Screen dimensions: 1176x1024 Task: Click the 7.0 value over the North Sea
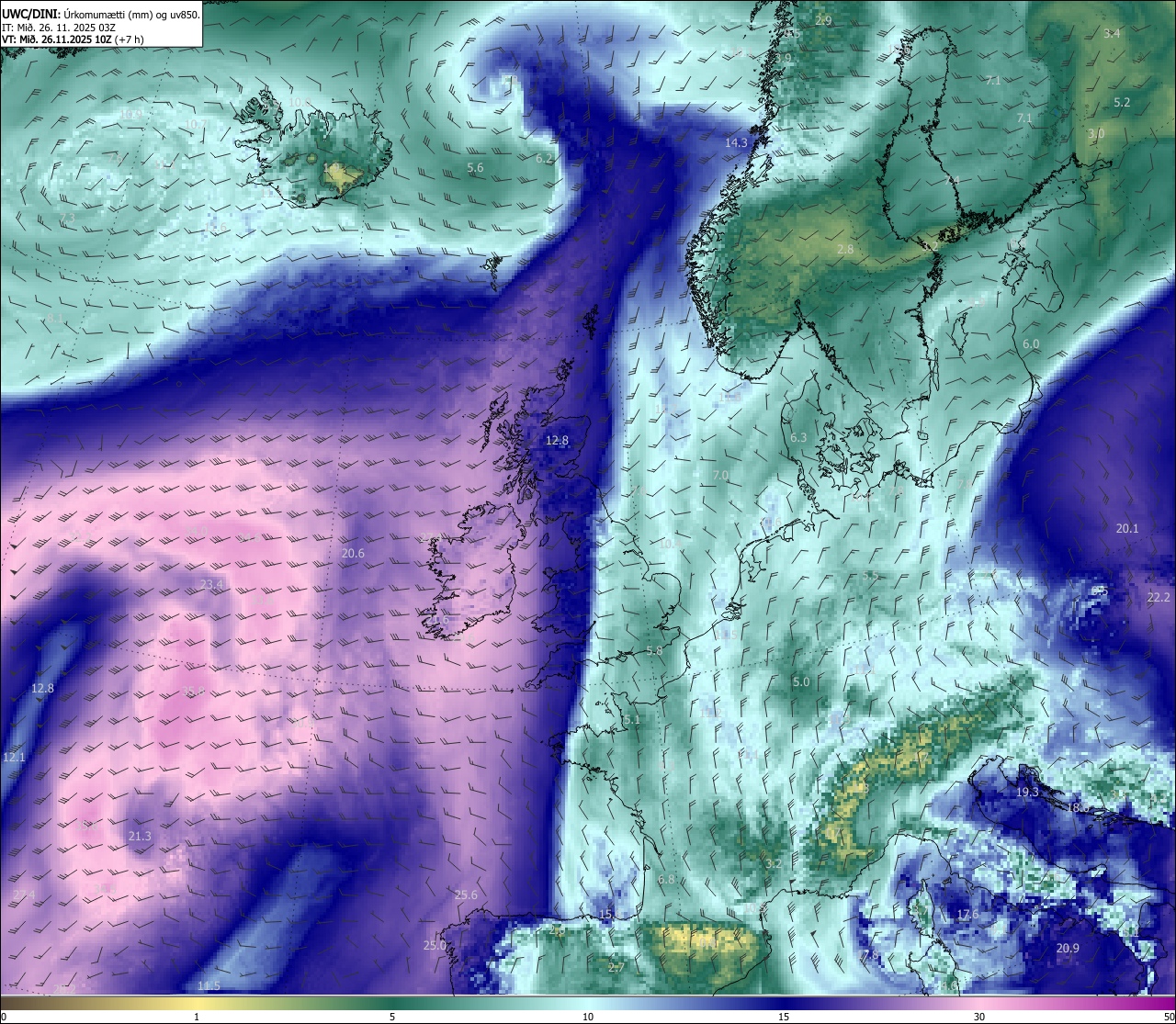click(721, 476)
